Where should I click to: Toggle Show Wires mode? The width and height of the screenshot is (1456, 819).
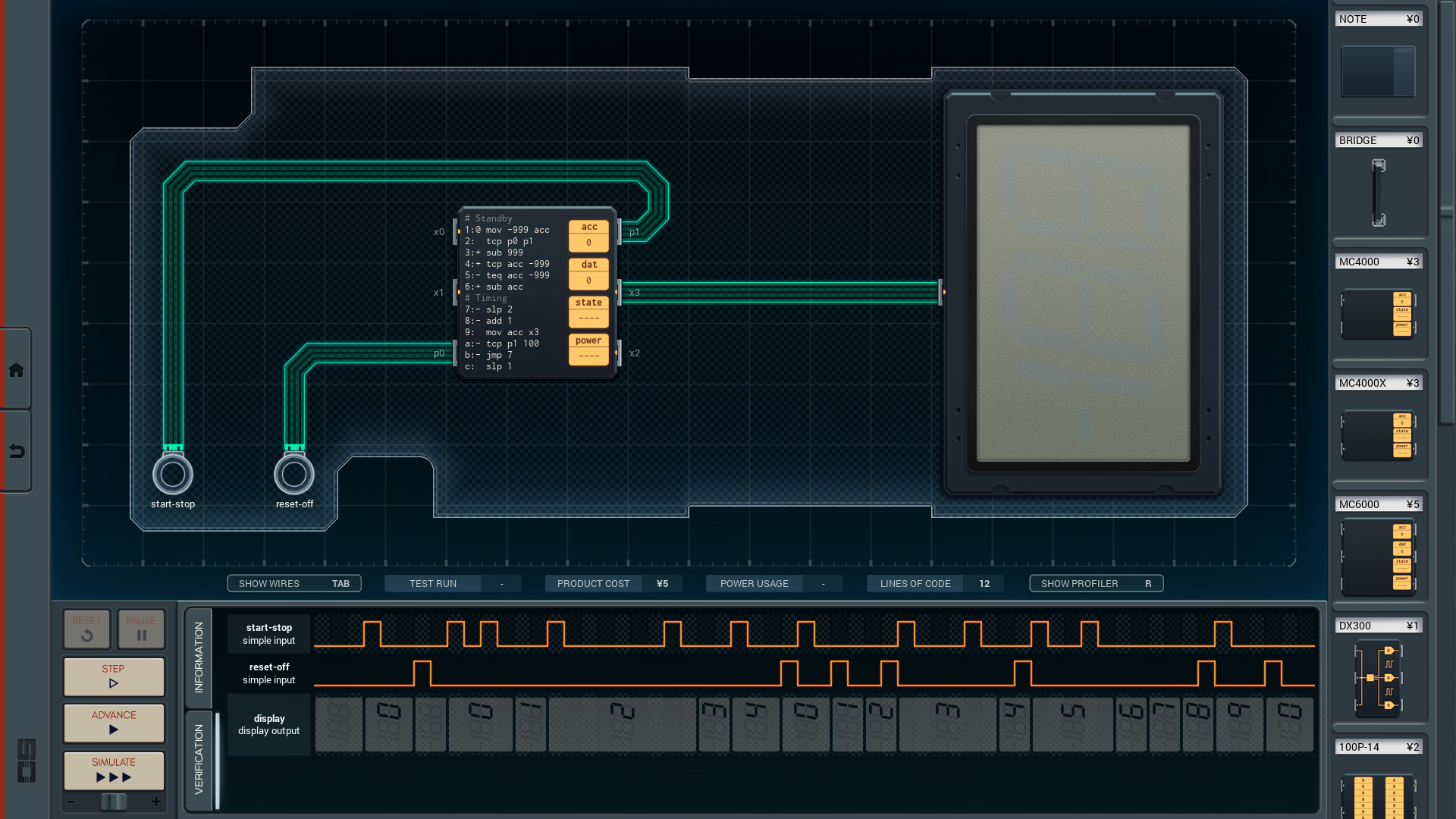(293, 583)
